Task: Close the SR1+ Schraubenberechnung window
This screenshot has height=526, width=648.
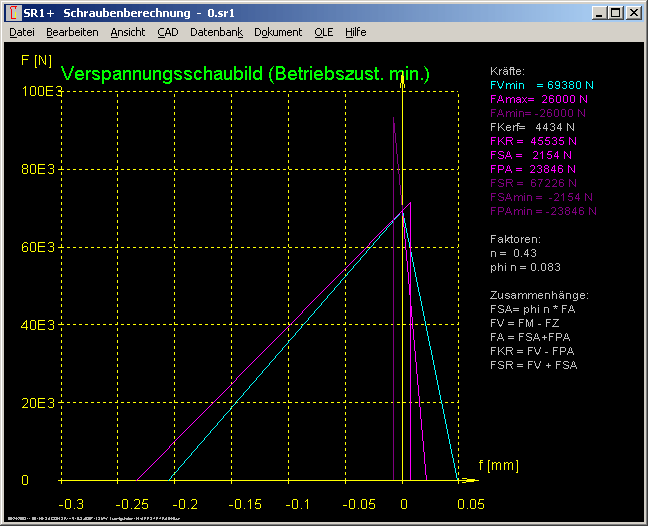Action: (633, 13)
